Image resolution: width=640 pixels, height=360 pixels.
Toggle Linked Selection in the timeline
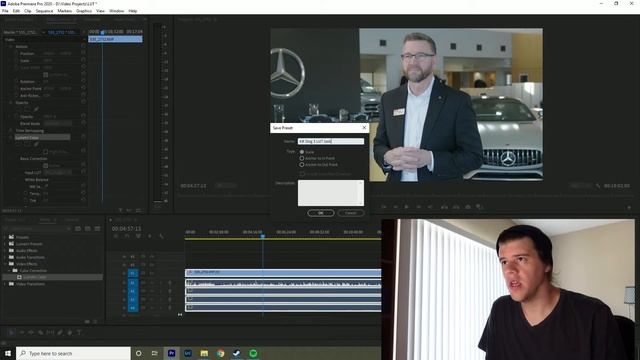[138, 236]
